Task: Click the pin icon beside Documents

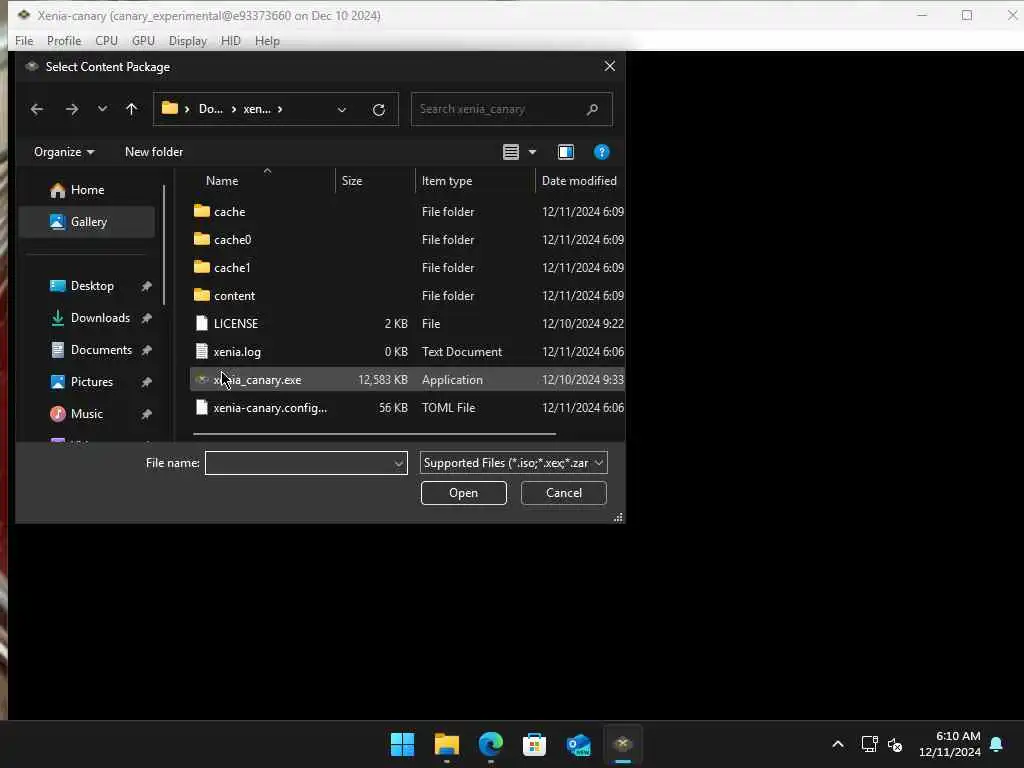Action: click(146, 350)
